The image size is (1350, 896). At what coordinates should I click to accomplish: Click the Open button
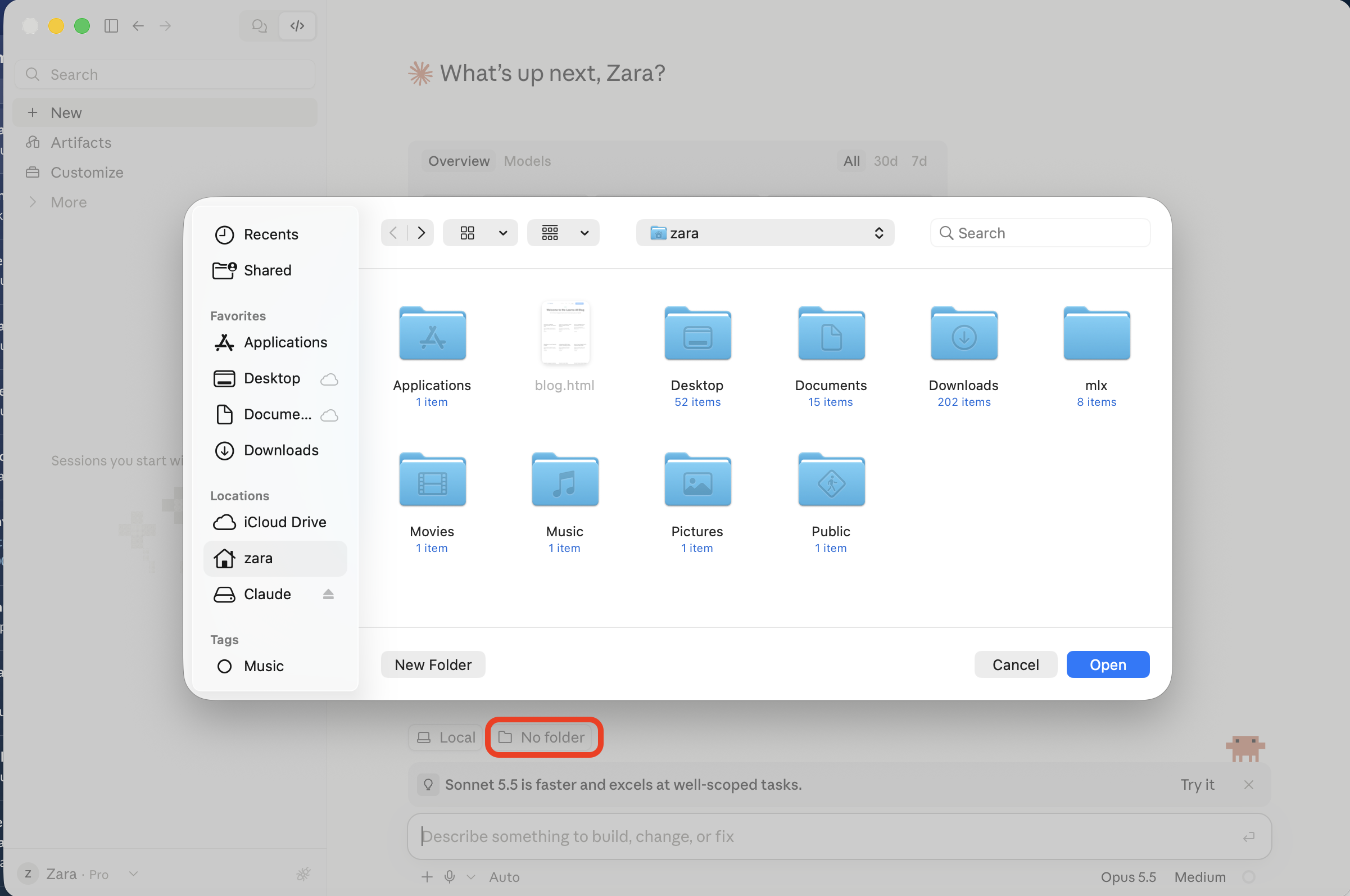click(x=1107, y=664)
